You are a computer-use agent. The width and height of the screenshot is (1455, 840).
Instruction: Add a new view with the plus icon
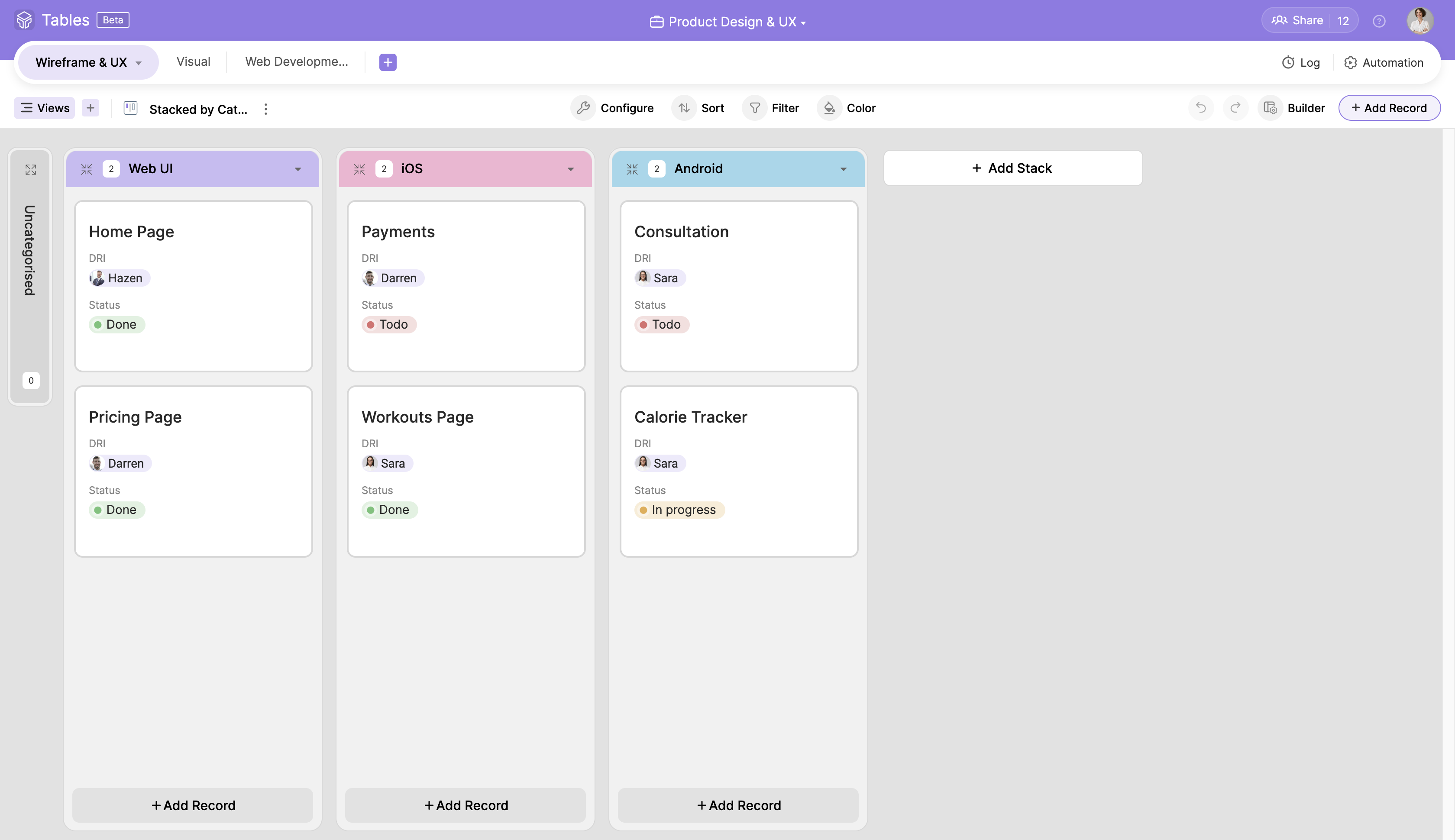91,108
